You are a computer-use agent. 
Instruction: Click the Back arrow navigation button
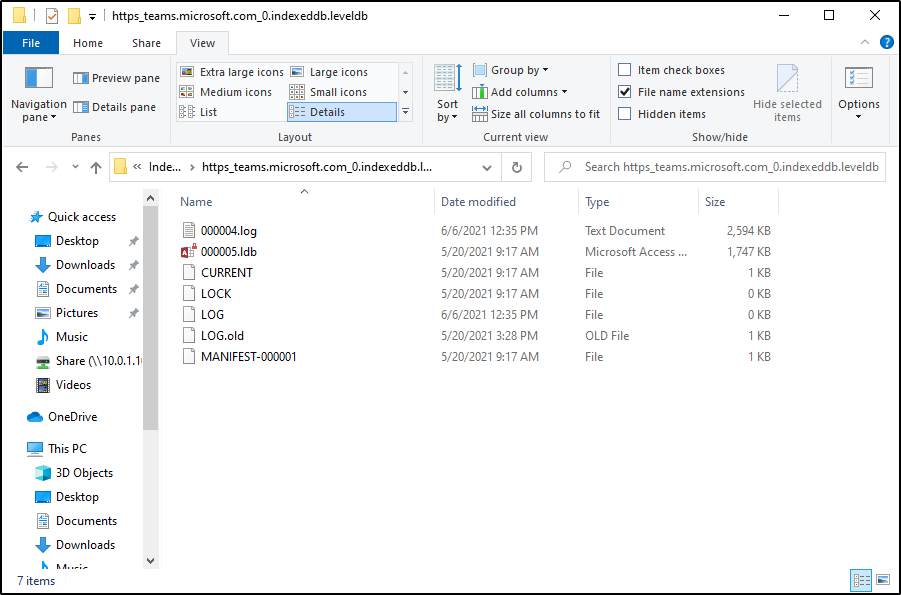(22, 168)
